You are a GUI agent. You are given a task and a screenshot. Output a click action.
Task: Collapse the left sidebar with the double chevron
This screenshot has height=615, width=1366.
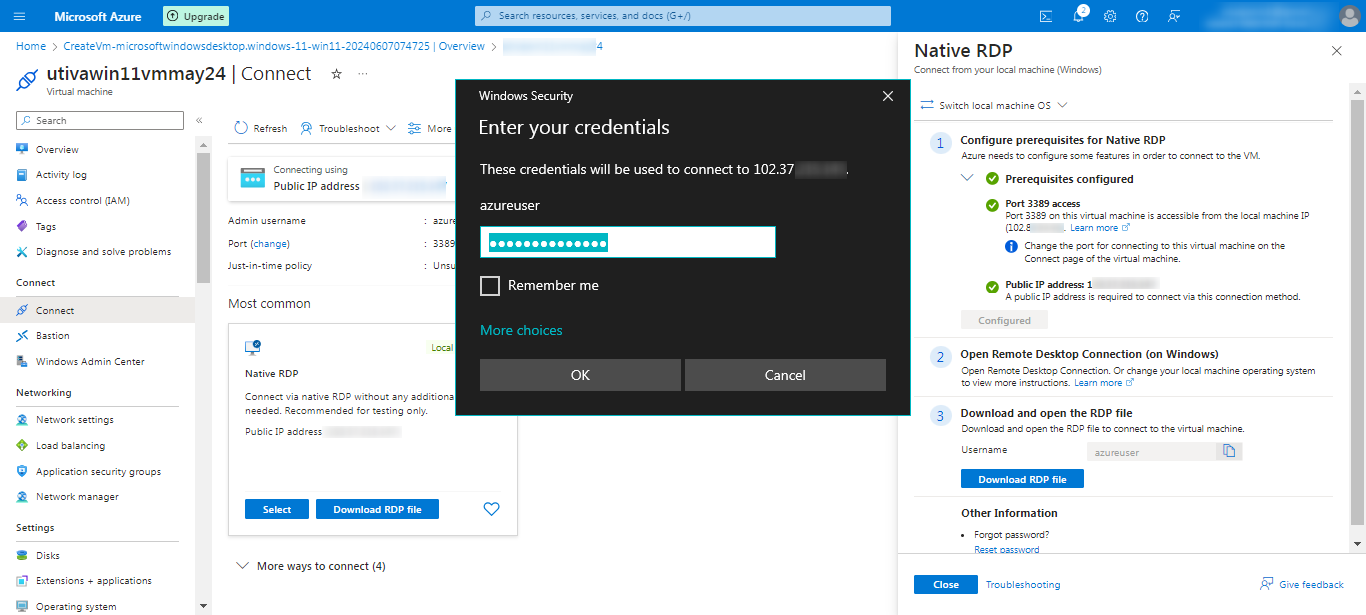(x=199, y=120)
